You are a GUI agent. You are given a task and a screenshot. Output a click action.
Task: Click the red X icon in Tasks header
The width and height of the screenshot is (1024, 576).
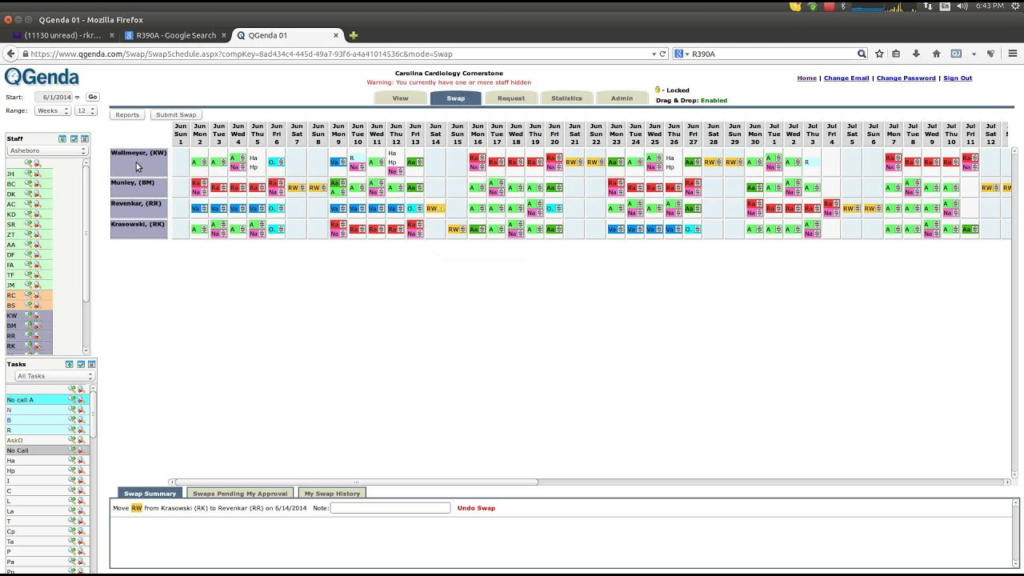tap(91, 364)
